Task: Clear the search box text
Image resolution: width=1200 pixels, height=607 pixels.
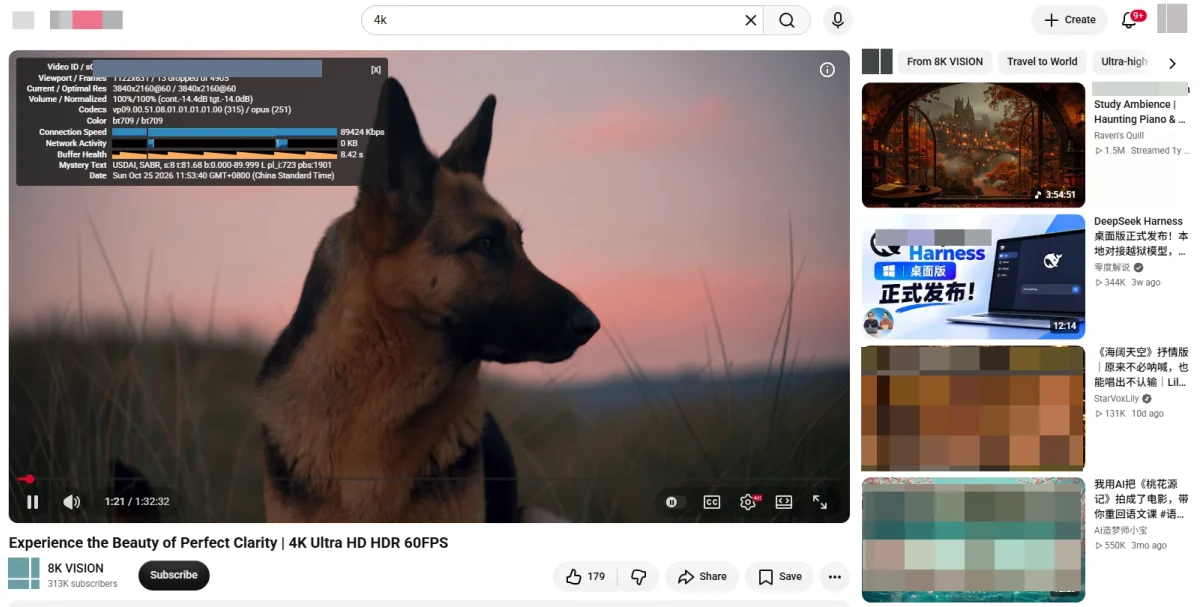Action: (751, 20)
